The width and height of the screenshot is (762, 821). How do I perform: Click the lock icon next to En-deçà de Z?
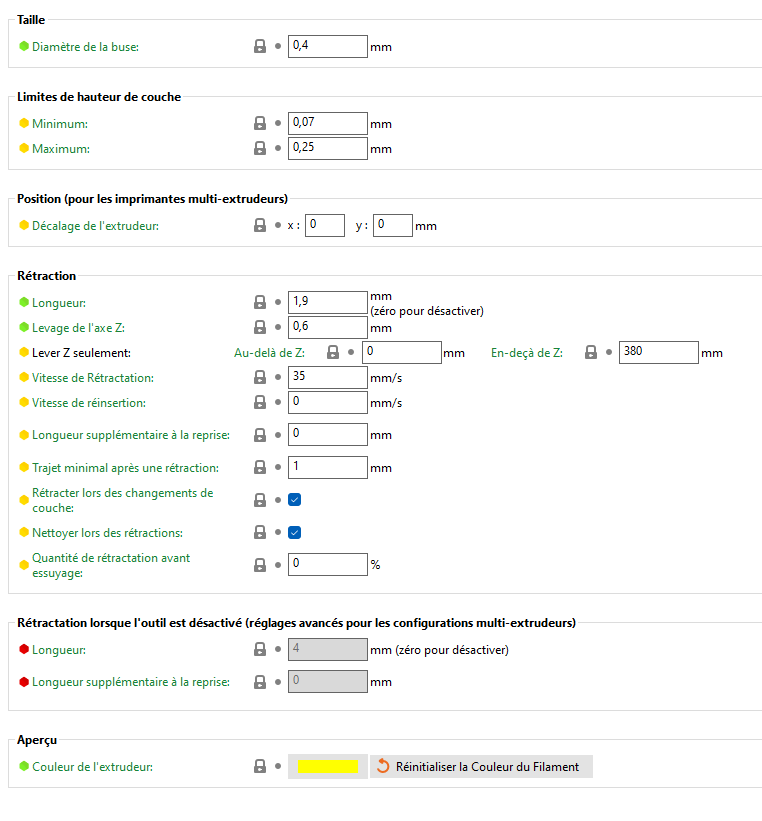coord(591,352)
